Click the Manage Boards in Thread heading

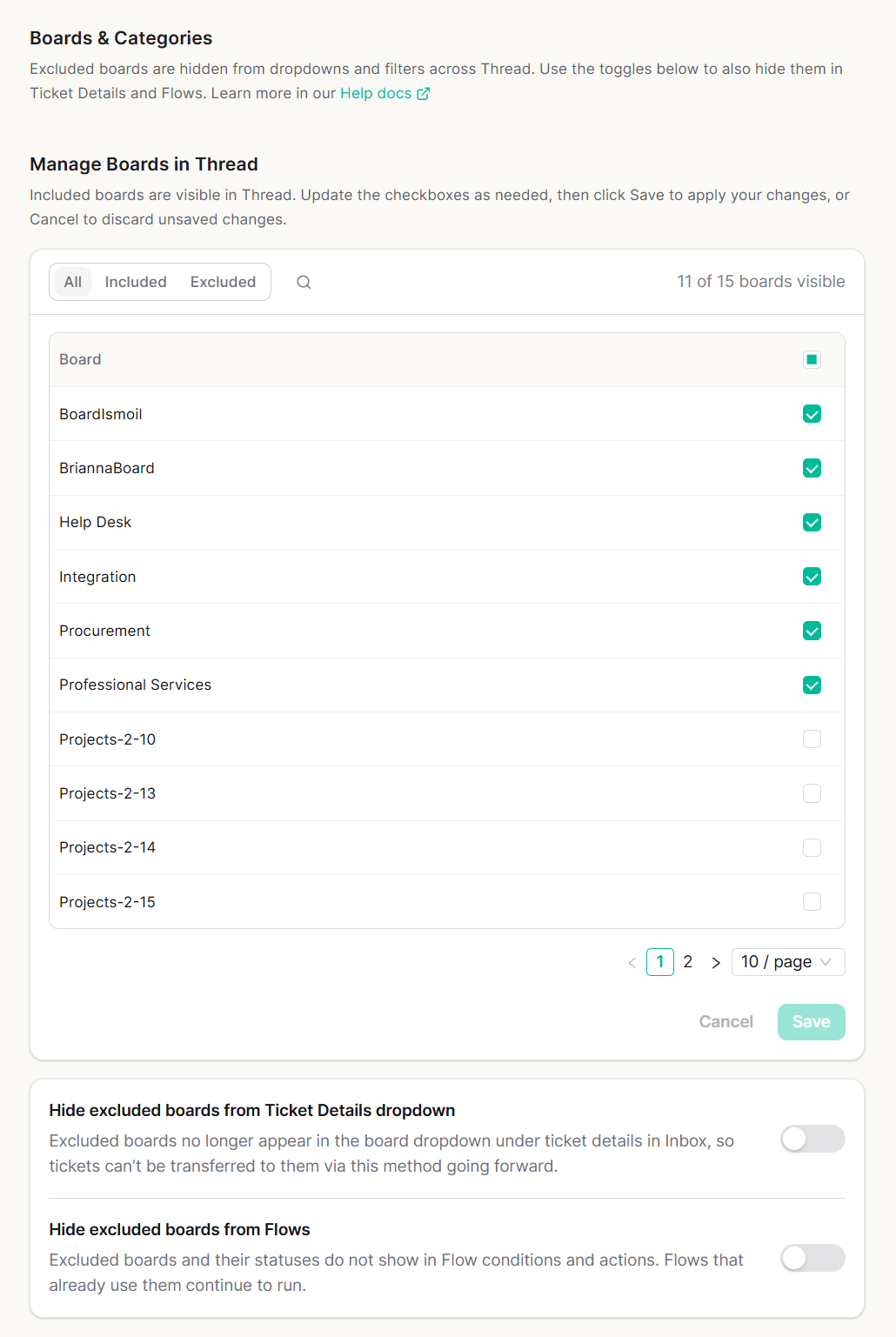144,164
